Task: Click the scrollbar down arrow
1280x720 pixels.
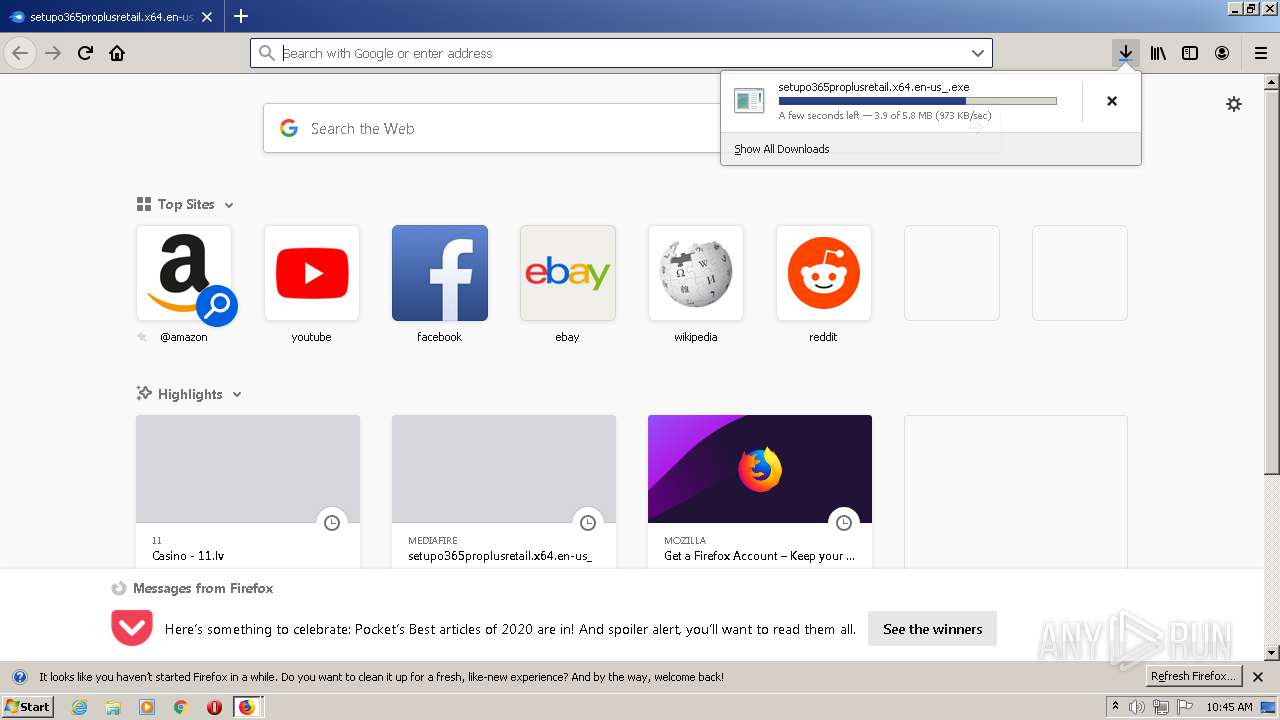Action: [1272, 653]
